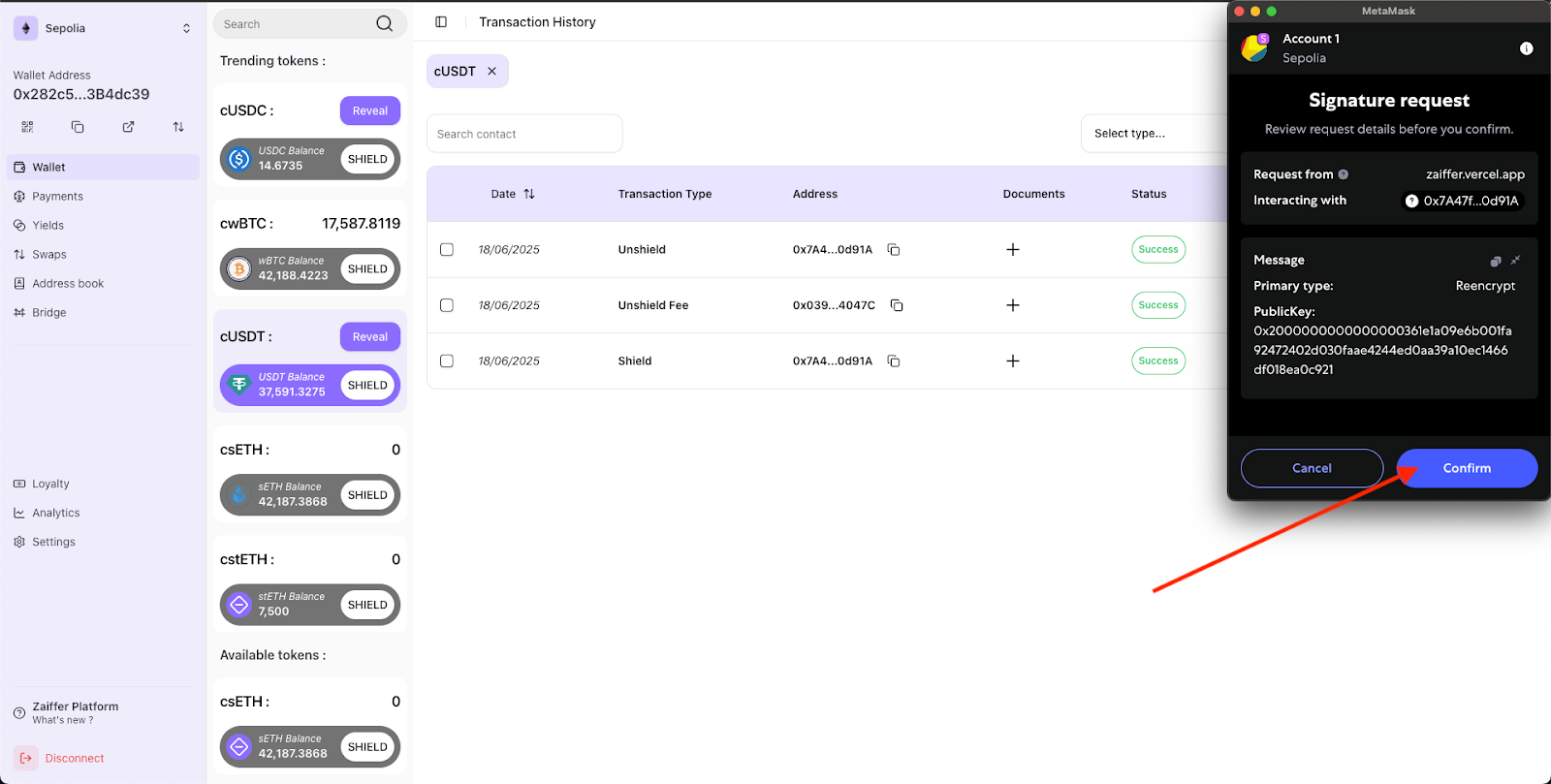This screenshot has width=1551, height=784.
Task: Open the Select type dropdown
Action: pyautogui.click(x=1155, y=134)
